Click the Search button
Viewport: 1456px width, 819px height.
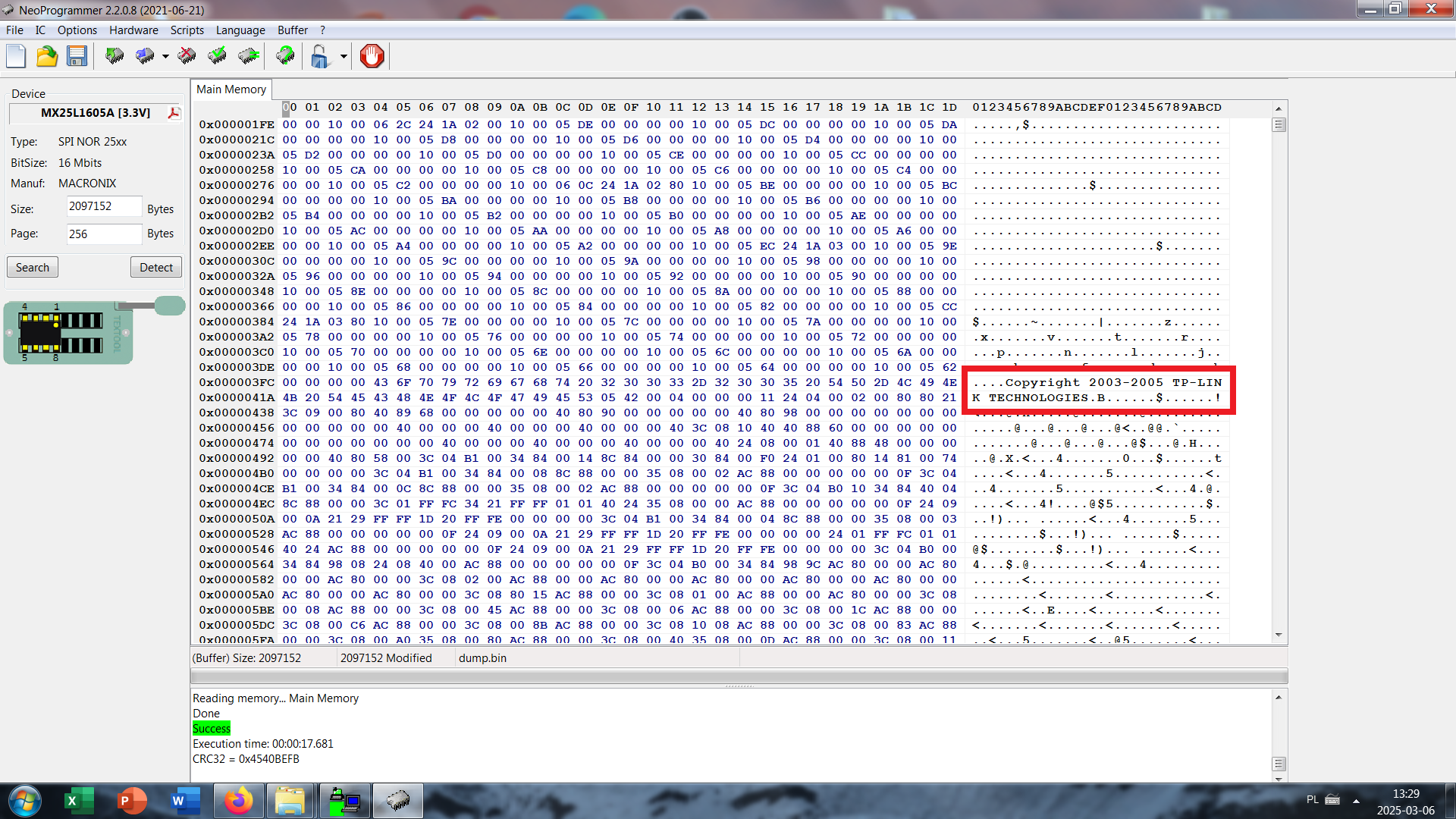click(33, 268)
